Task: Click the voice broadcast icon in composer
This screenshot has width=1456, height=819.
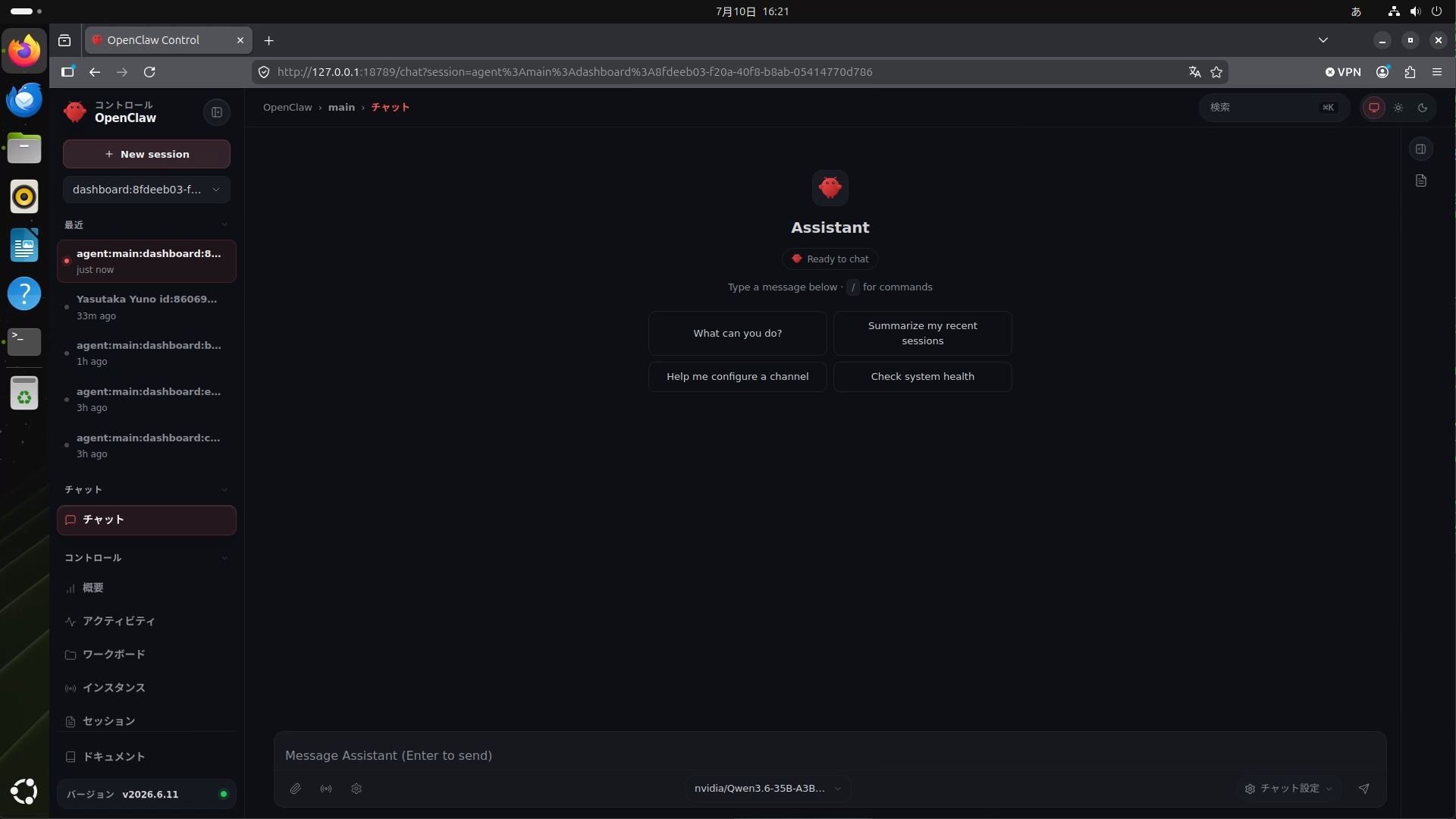Action: 326,789
